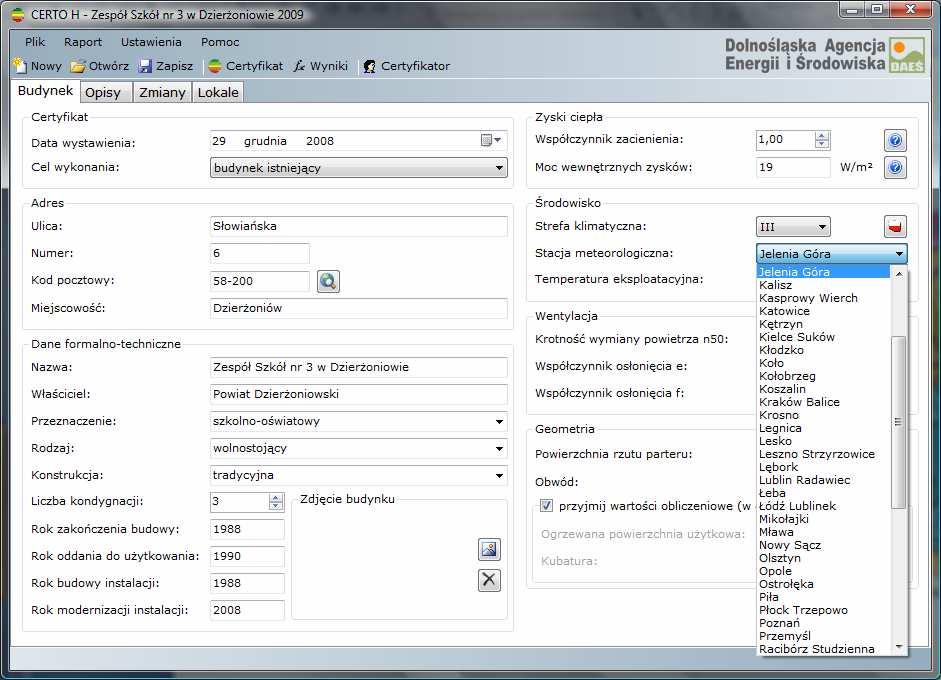
Task: Collapse the Stacja meteorologiczna combo box
Action: click(831, 254)
